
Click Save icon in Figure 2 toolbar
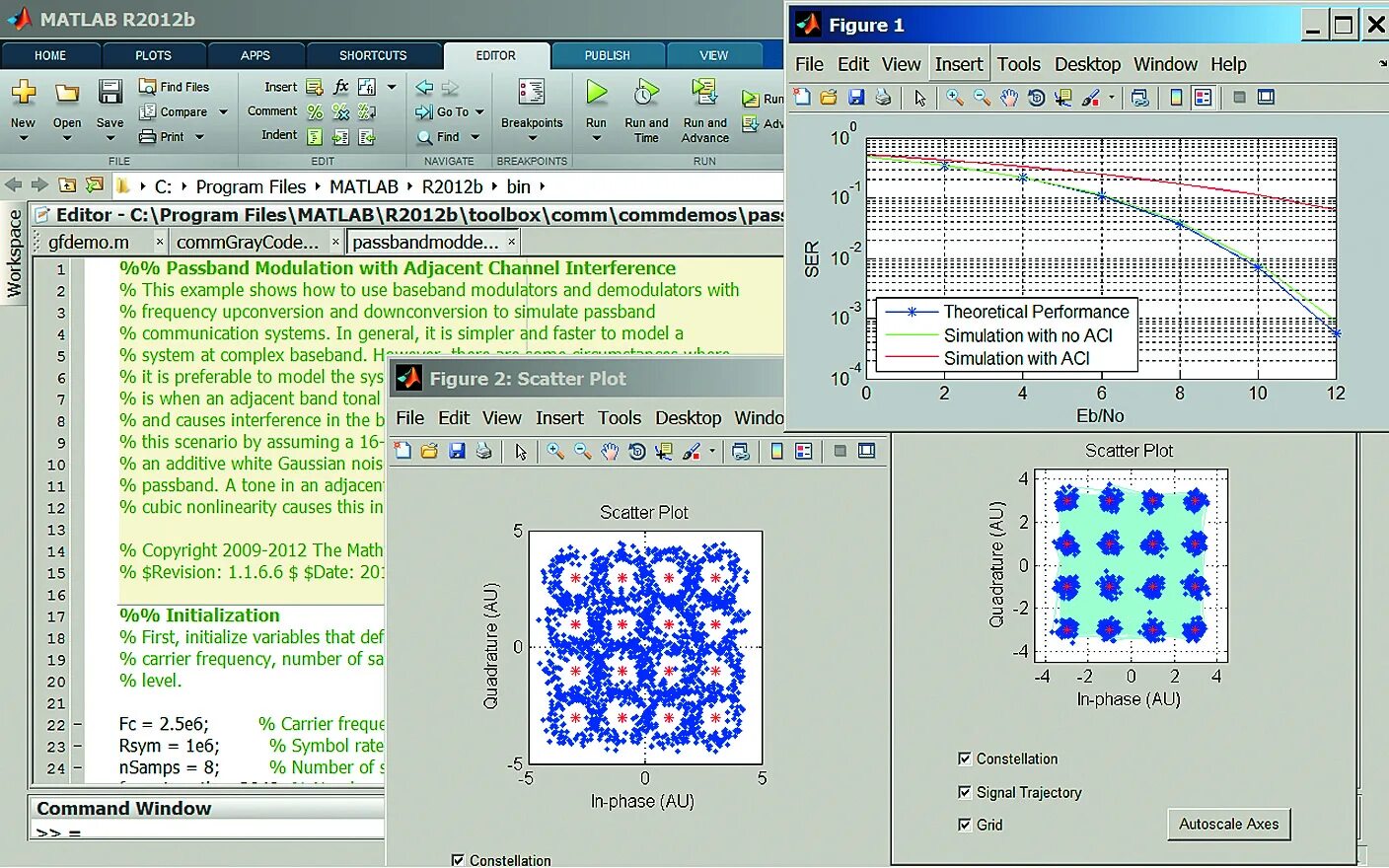pyautogui.click(x=457, y=451)
